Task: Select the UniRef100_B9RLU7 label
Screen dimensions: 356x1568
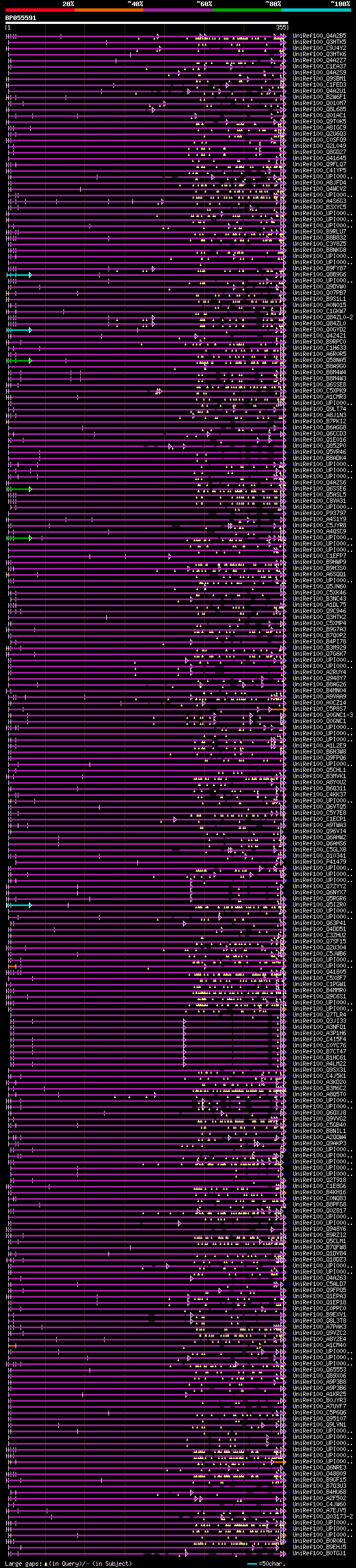Action: tap(319, 232)
